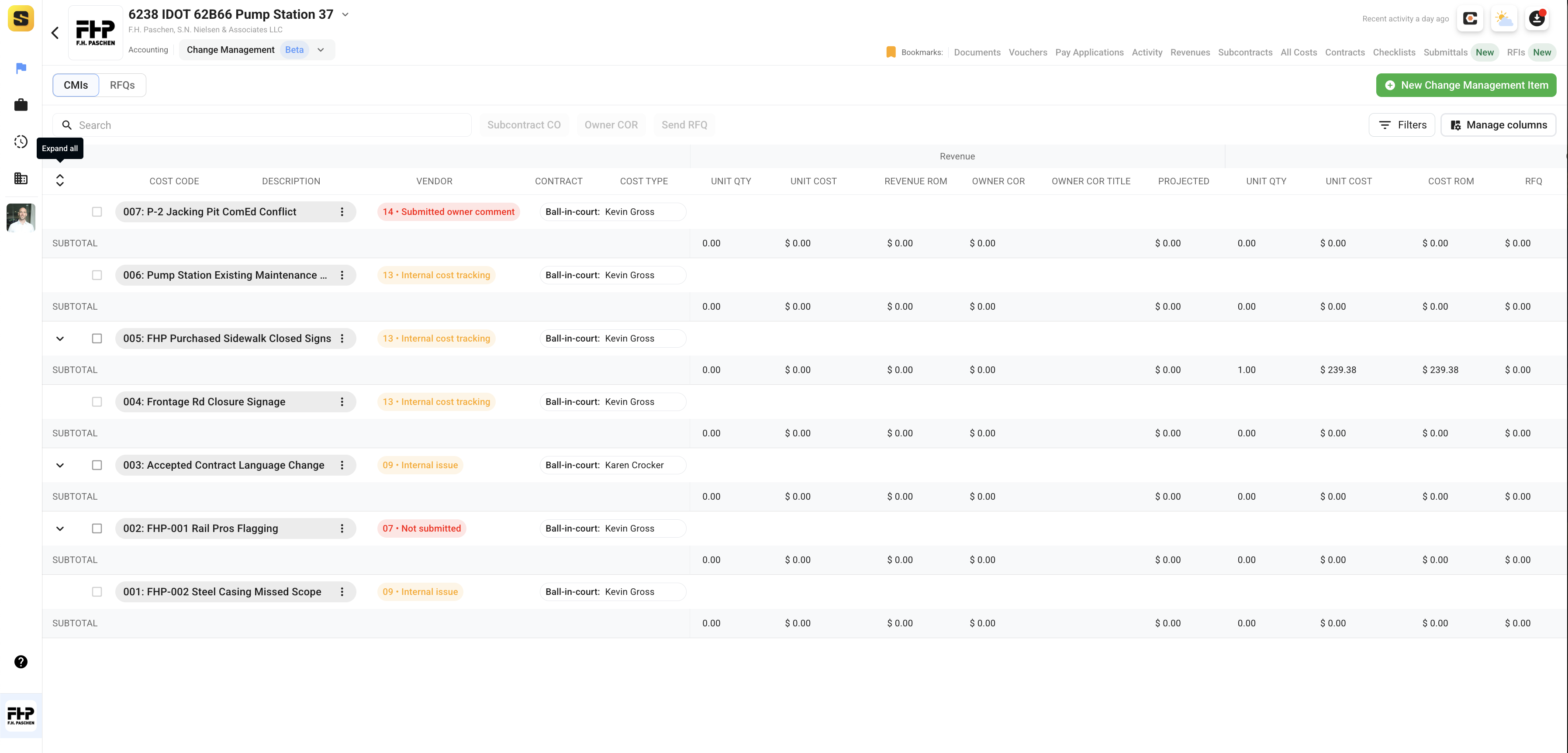Open the buildings icon in sidebar
This screenshot has height=753, width=1568.
tap(21, 178)
